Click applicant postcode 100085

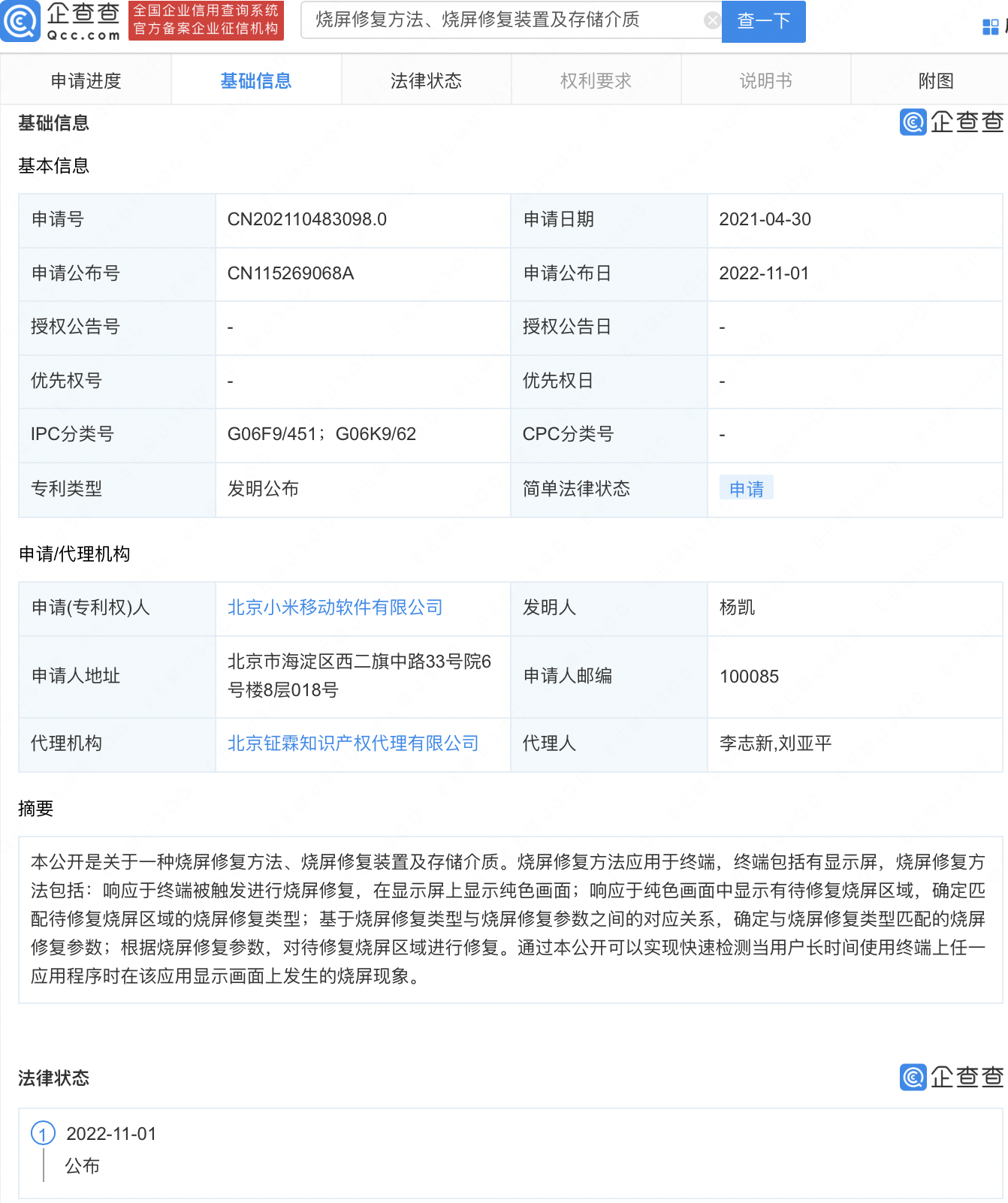click(750, 677)
